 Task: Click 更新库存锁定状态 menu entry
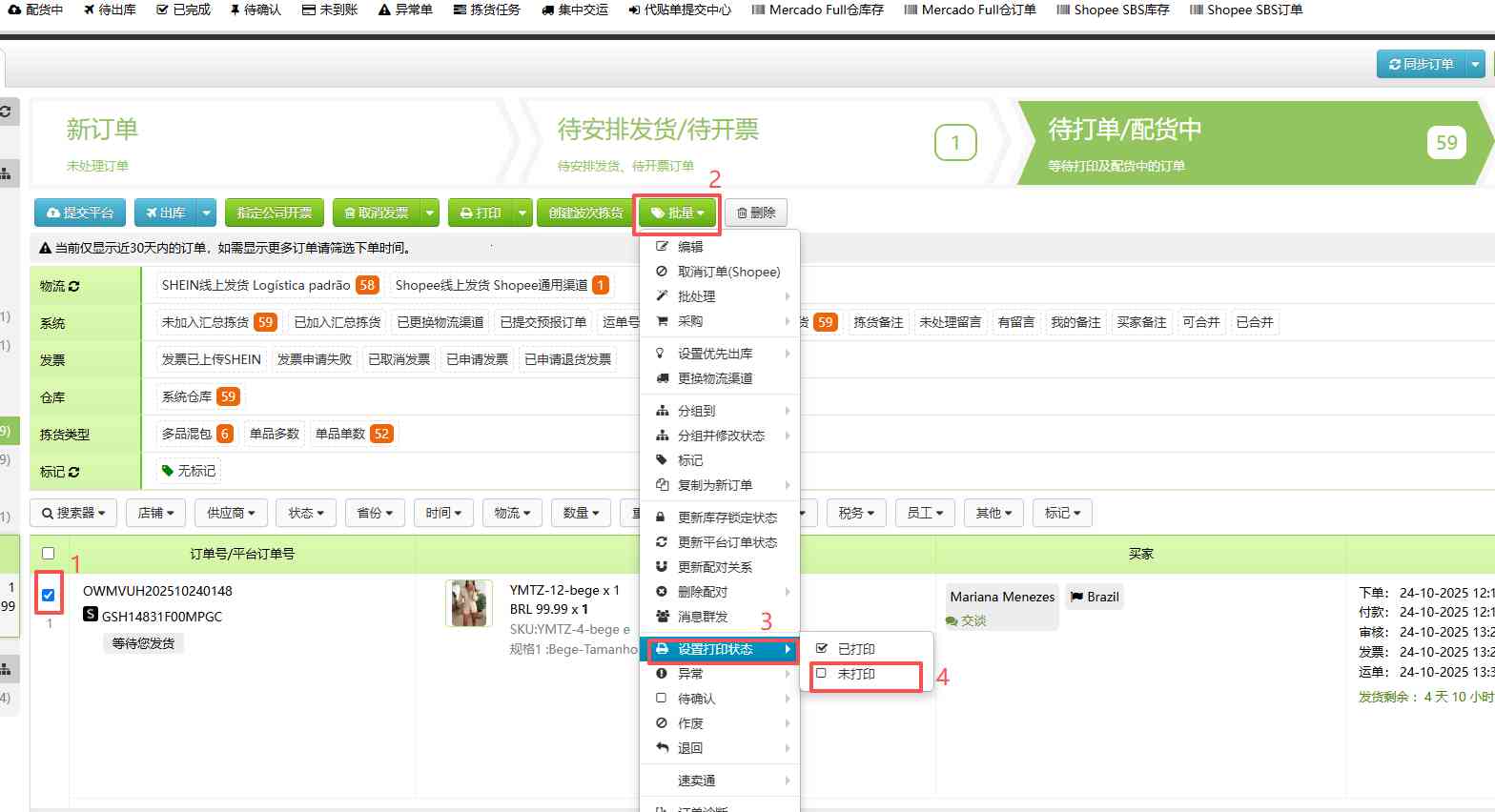pos(719,518)
